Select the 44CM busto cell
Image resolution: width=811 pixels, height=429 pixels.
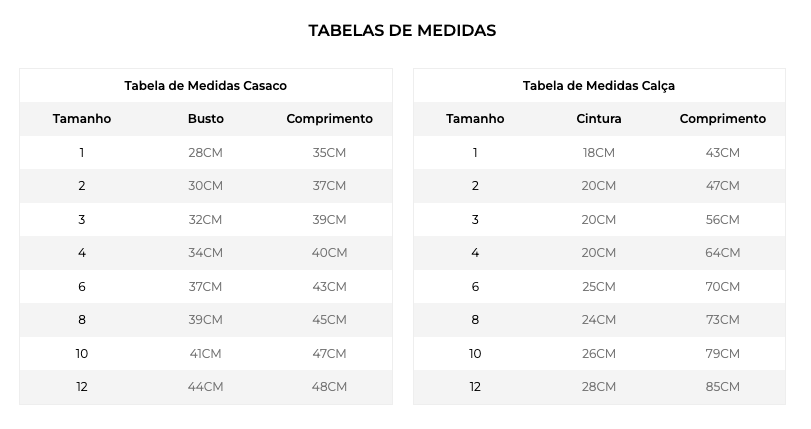tap(205, 387)
